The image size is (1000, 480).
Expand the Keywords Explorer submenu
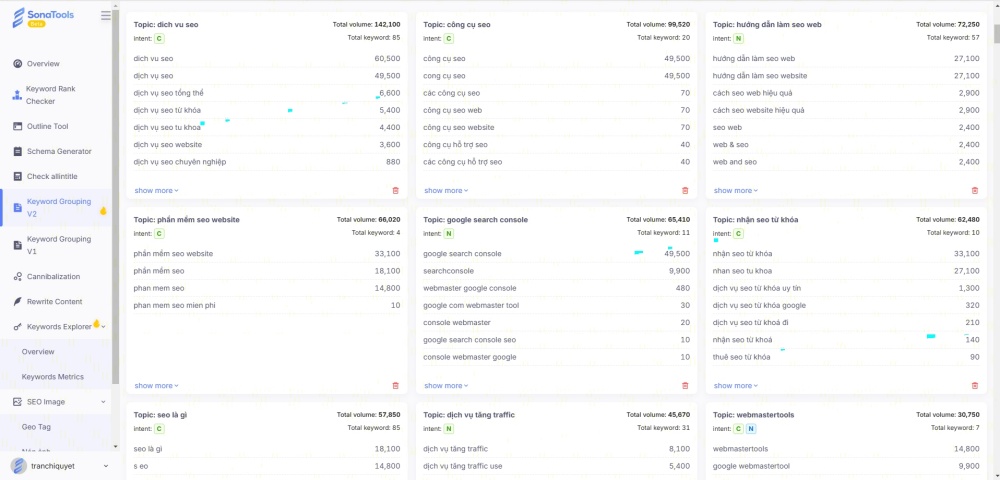[103, 327]
